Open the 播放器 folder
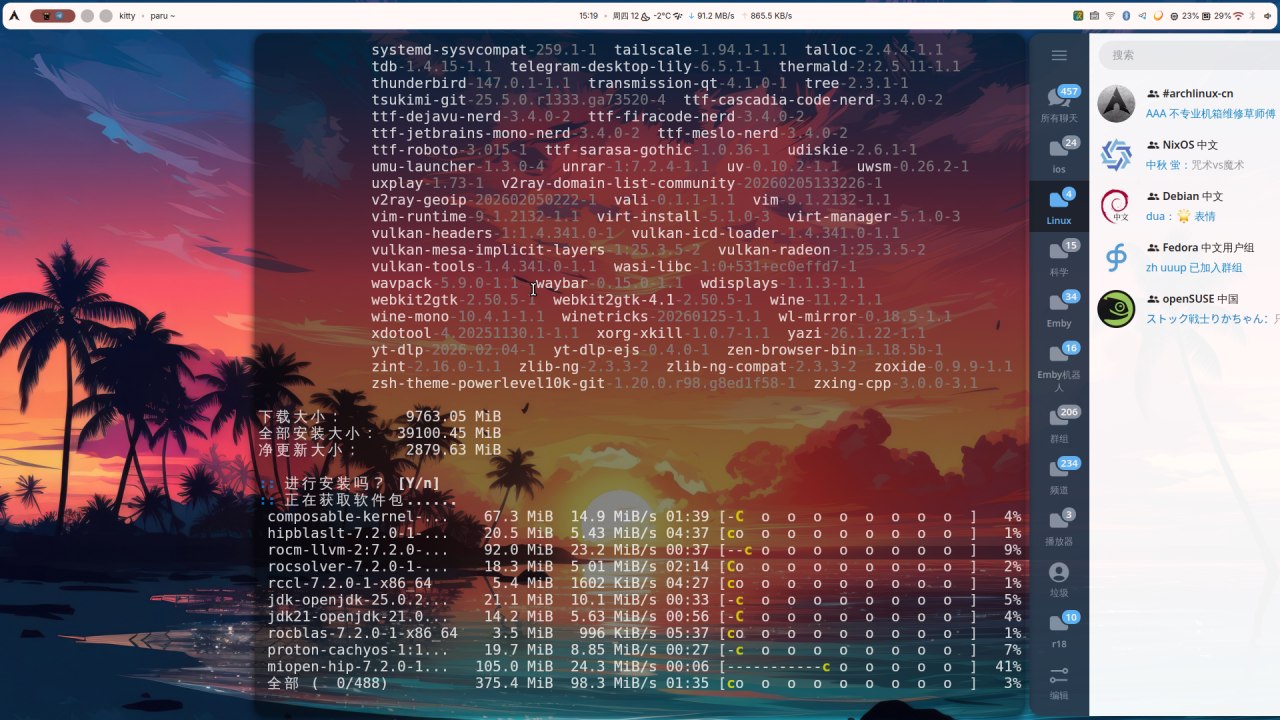Viewport: 1280px width, 720px height. 1059,526
